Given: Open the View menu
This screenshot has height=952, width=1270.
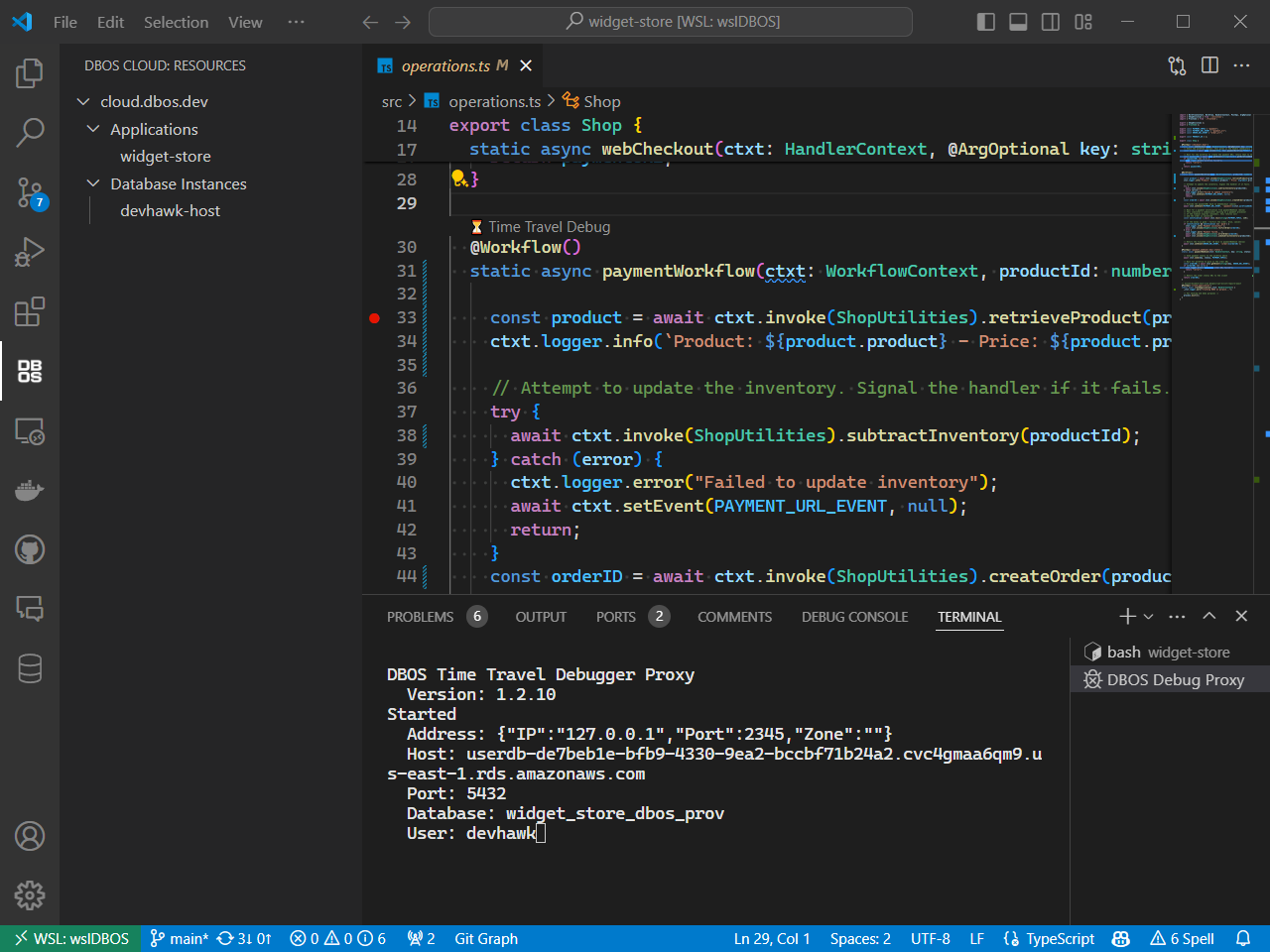Looking at the screenshot, I should tap(245, 22).
